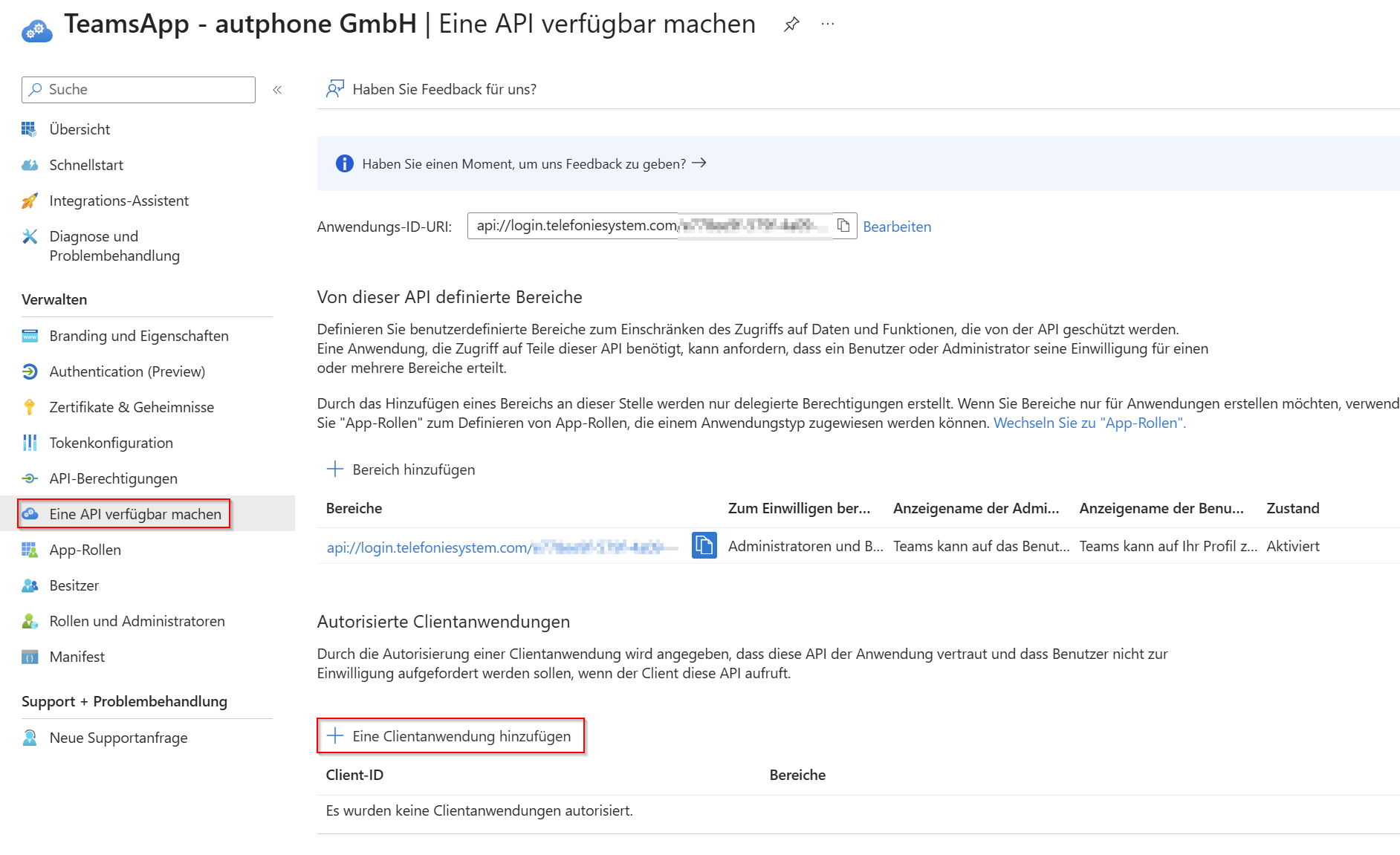The height and width of the screenshot is (855, 1400).
Task: Click the copy icon next to Anwendungs-ID-URI
Action: [844, 227]
